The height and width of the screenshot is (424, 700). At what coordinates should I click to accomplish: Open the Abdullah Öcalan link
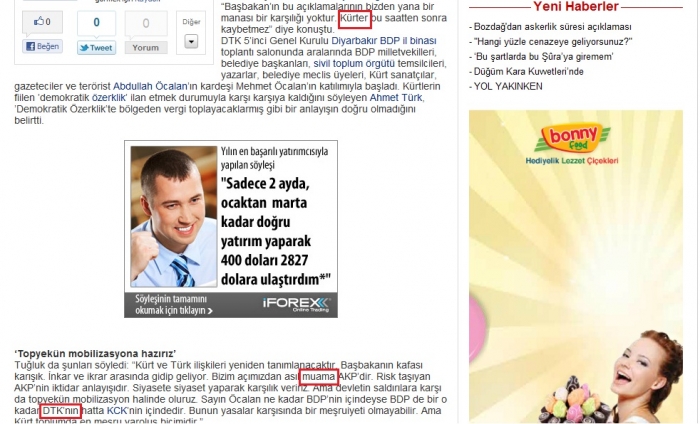click(x=150, y=86)
